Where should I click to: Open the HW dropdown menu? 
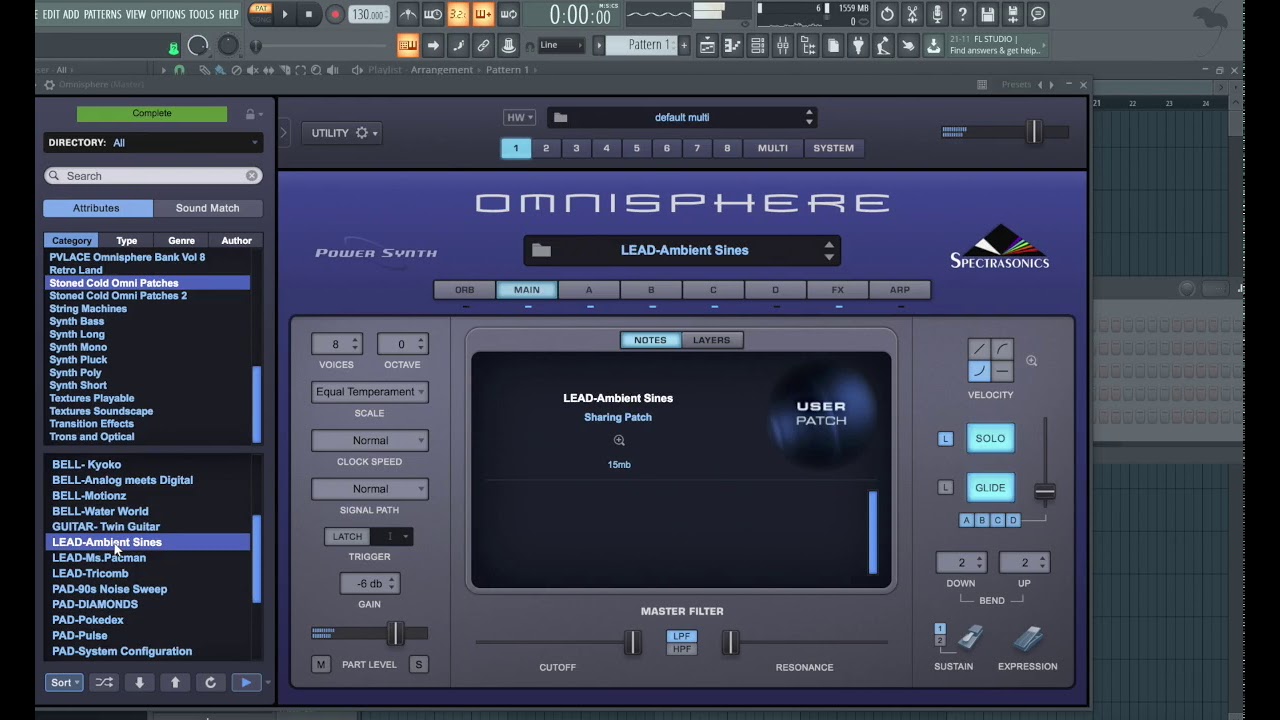pyautogui.click(x=519, y=117)
